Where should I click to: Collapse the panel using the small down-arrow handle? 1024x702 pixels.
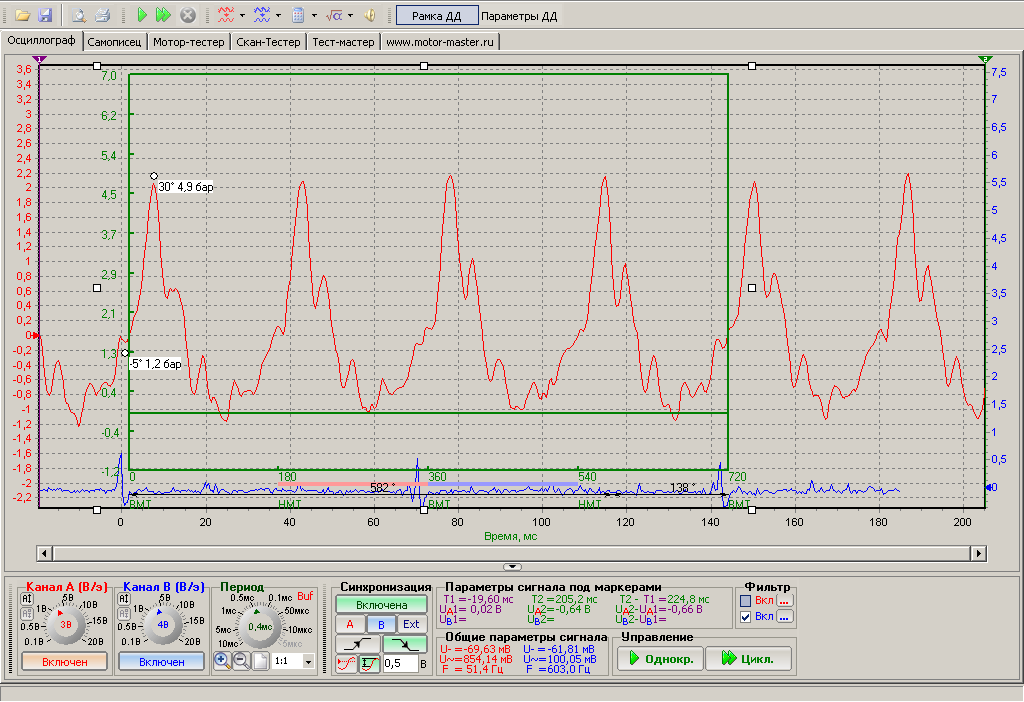point(512,567)
